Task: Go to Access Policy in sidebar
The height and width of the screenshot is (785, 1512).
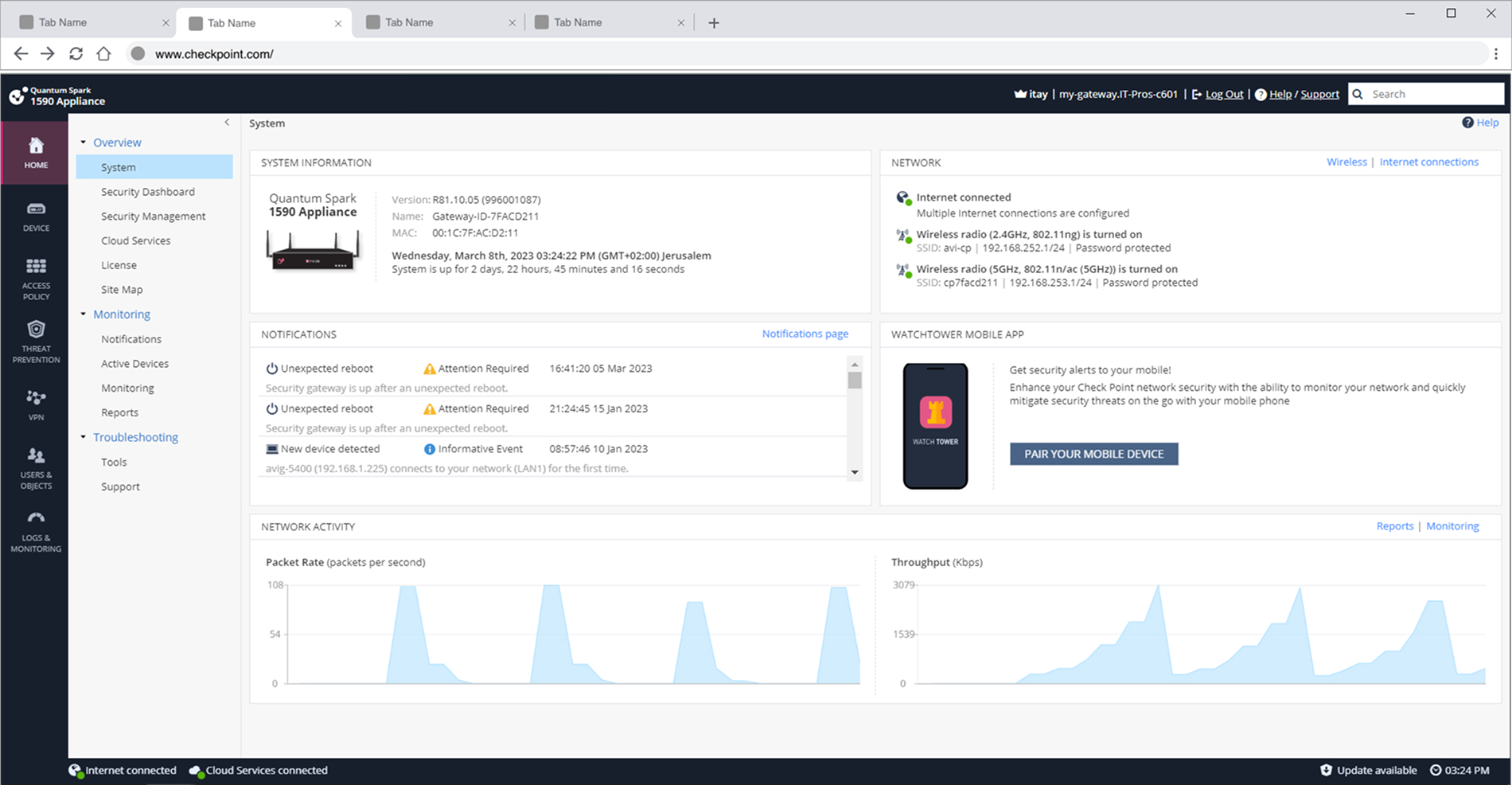Action: 36,267
